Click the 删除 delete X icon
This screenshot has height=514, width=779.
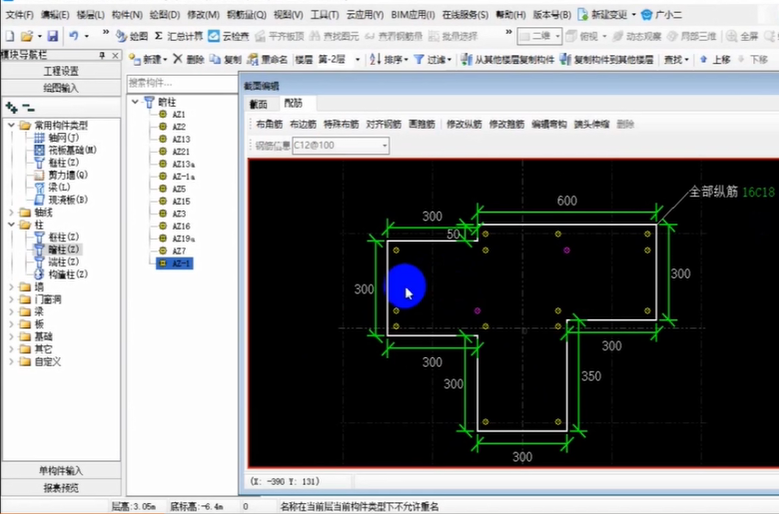pyautogui.click(x=178, y=59)
